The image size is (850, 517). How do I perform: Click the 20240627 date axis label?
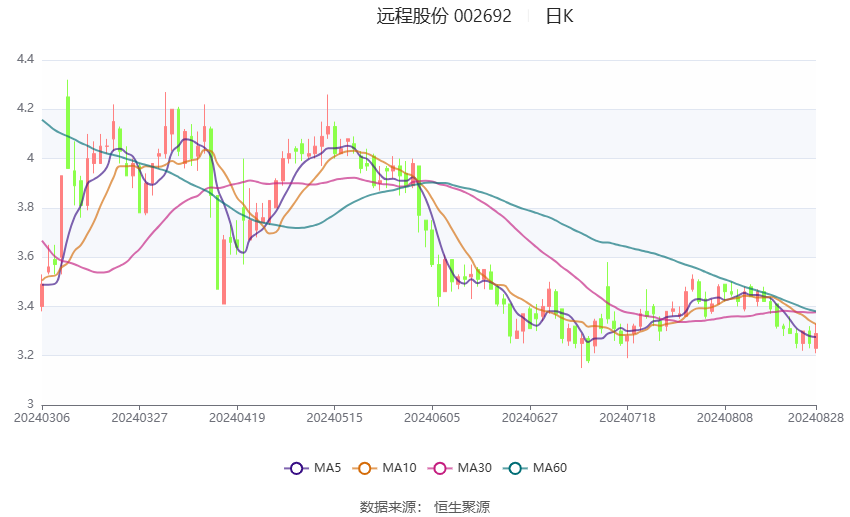(530, 418)
